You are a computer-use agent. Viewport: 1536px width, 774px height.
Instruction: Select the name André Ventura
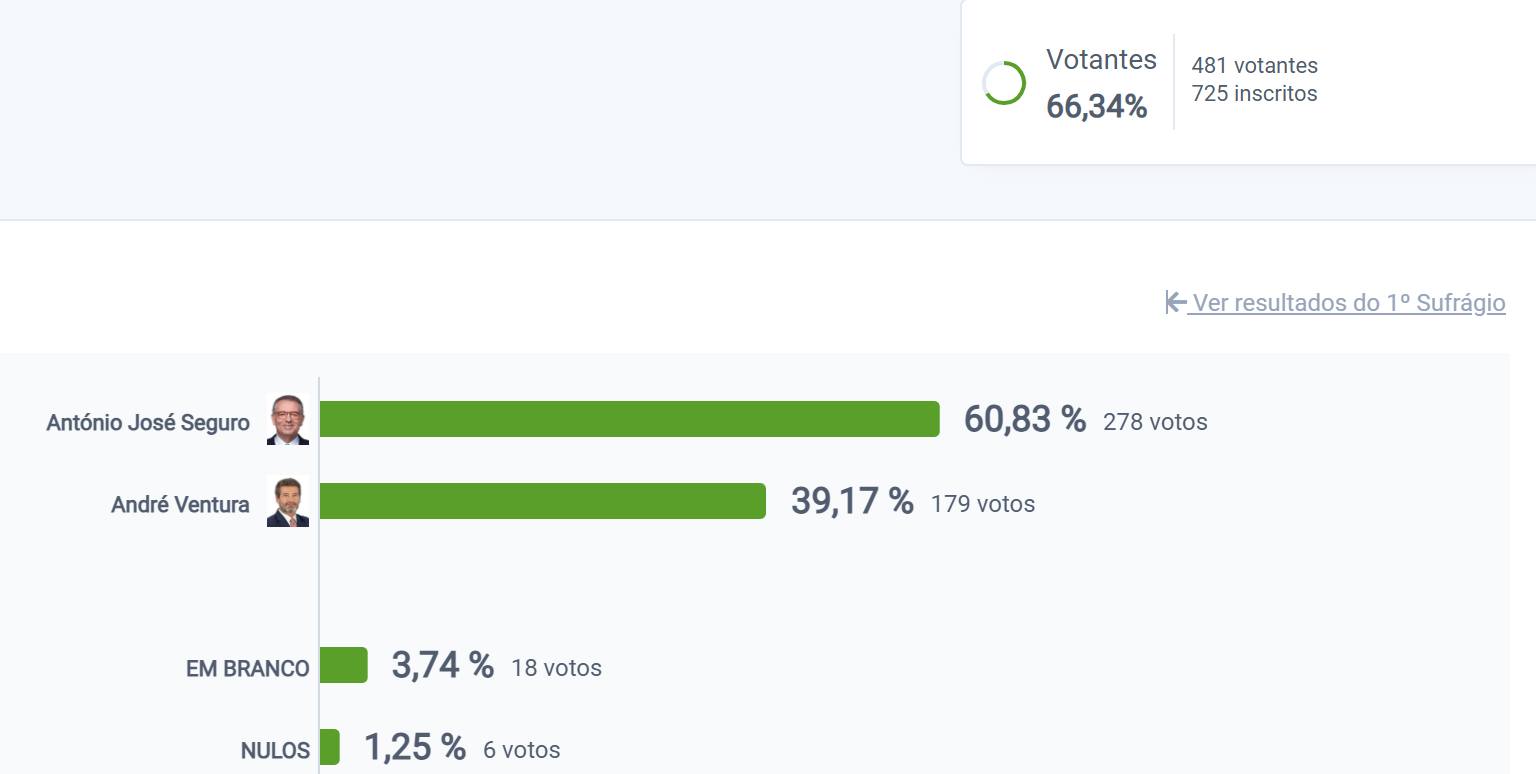pos(181,504)
